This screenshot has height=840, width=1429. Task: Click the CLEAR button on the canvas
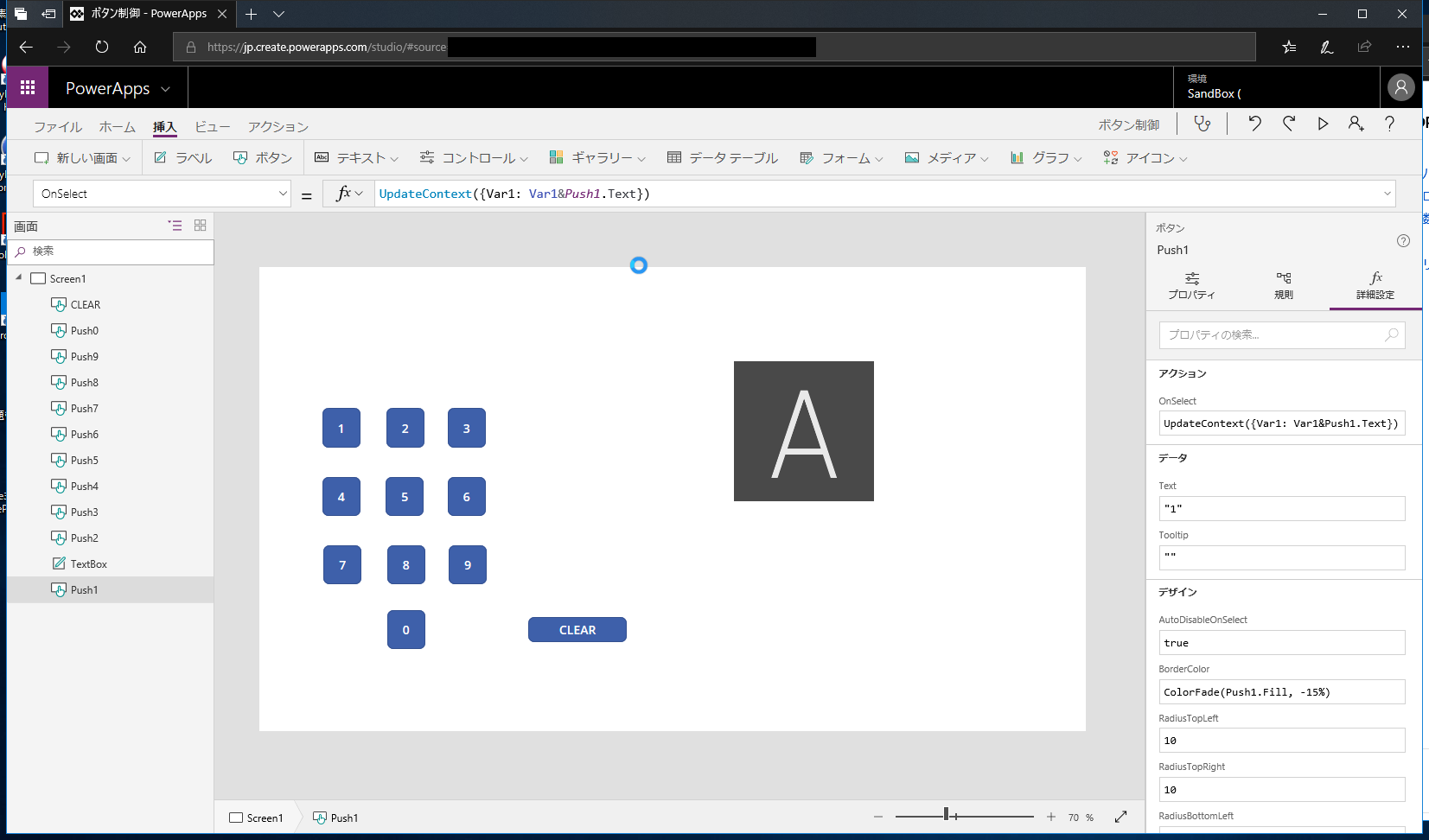(x=577, y=629)
